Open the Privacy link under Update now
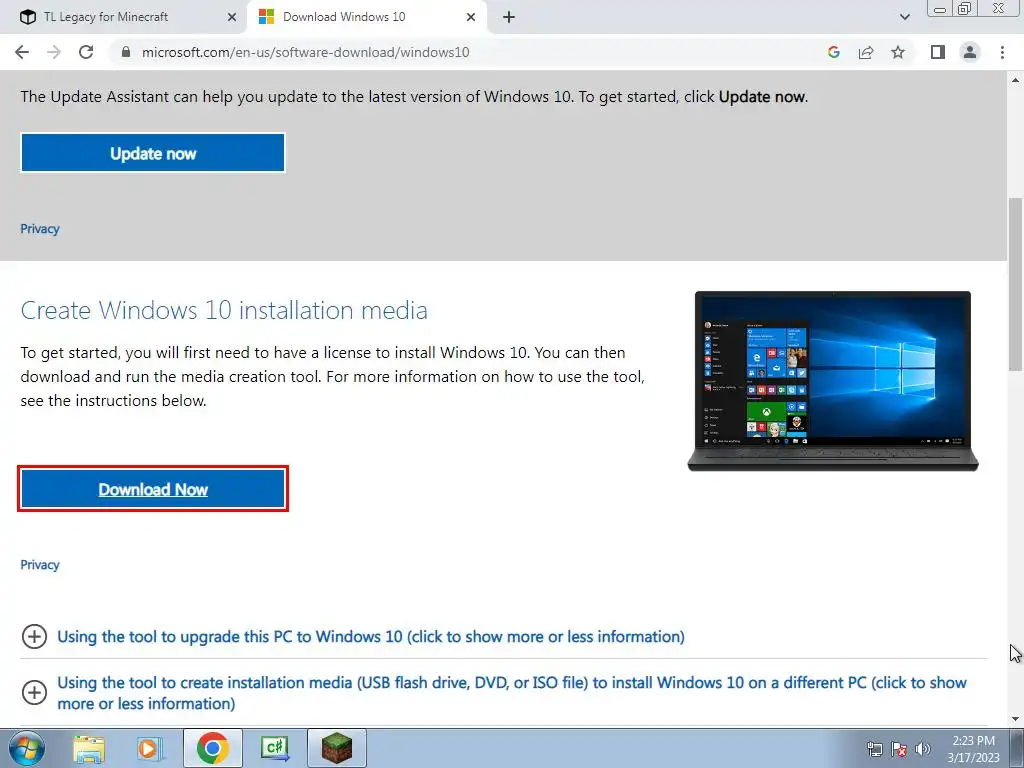Screen dimensions: 1024x768 click(40, 229)
